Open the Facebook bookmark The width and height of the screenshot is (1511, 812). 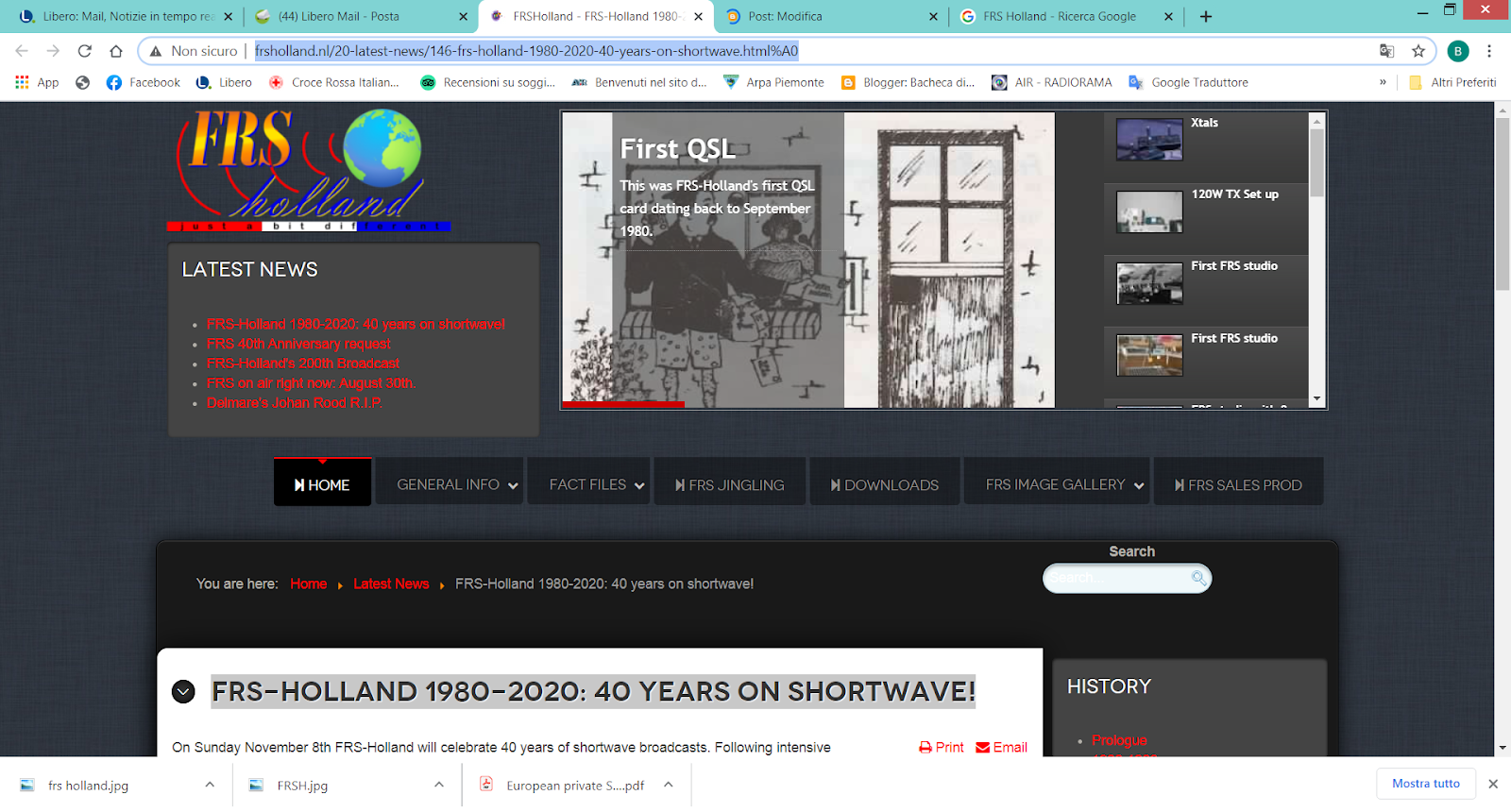coord(144,82)
